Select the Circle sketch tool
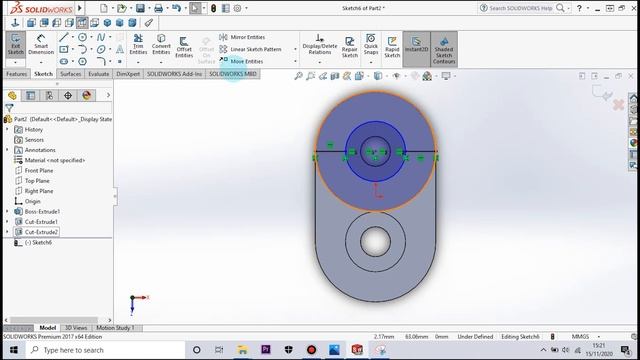Viewport: 640px width, 360px height. (x=82, y=38)
